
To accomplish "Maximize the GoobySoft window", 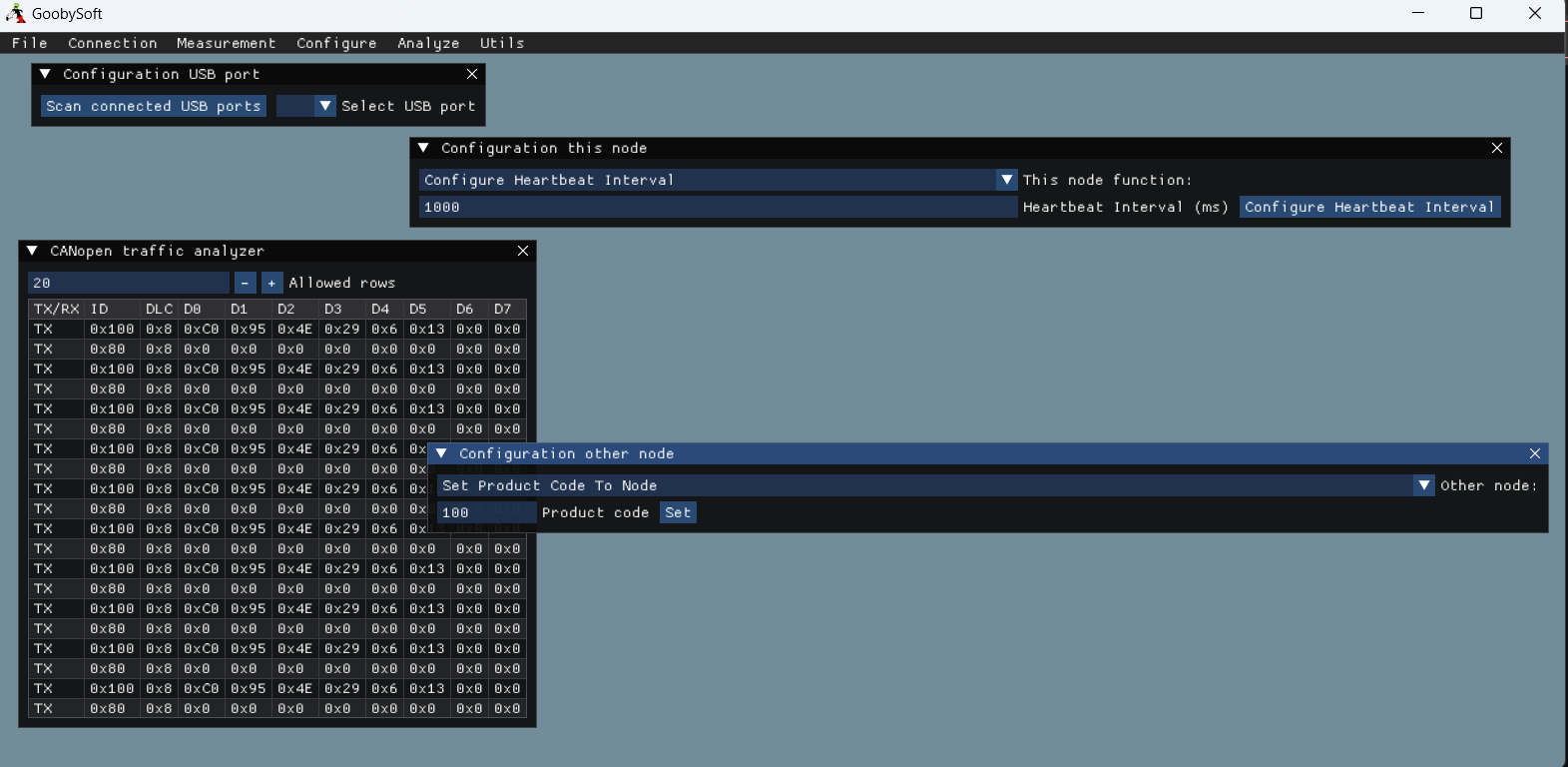I will pyautogui.click(x=1476, y=13).
